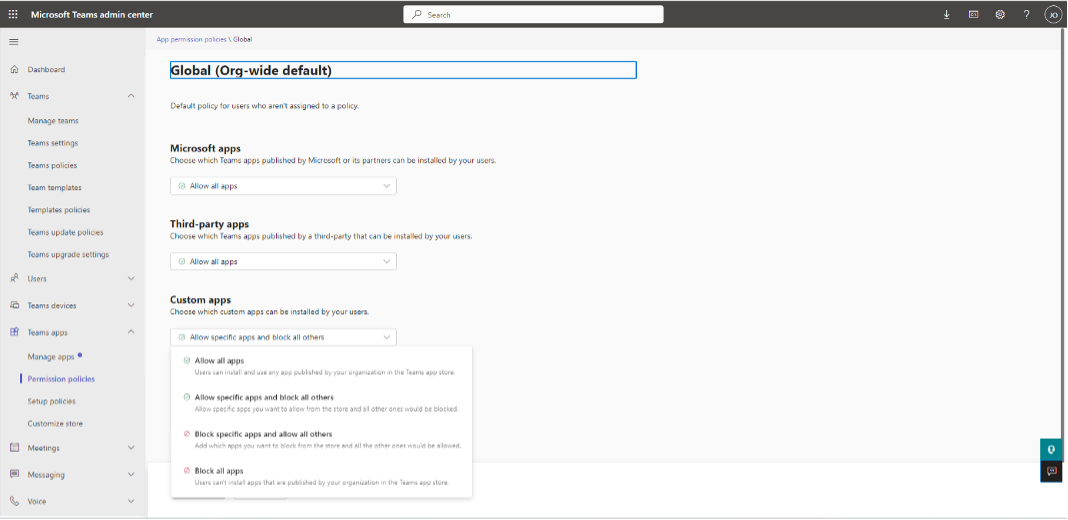Open Teams upgrade settings
This screenshot has width=1068, height=520.
(x=68, y=255)
